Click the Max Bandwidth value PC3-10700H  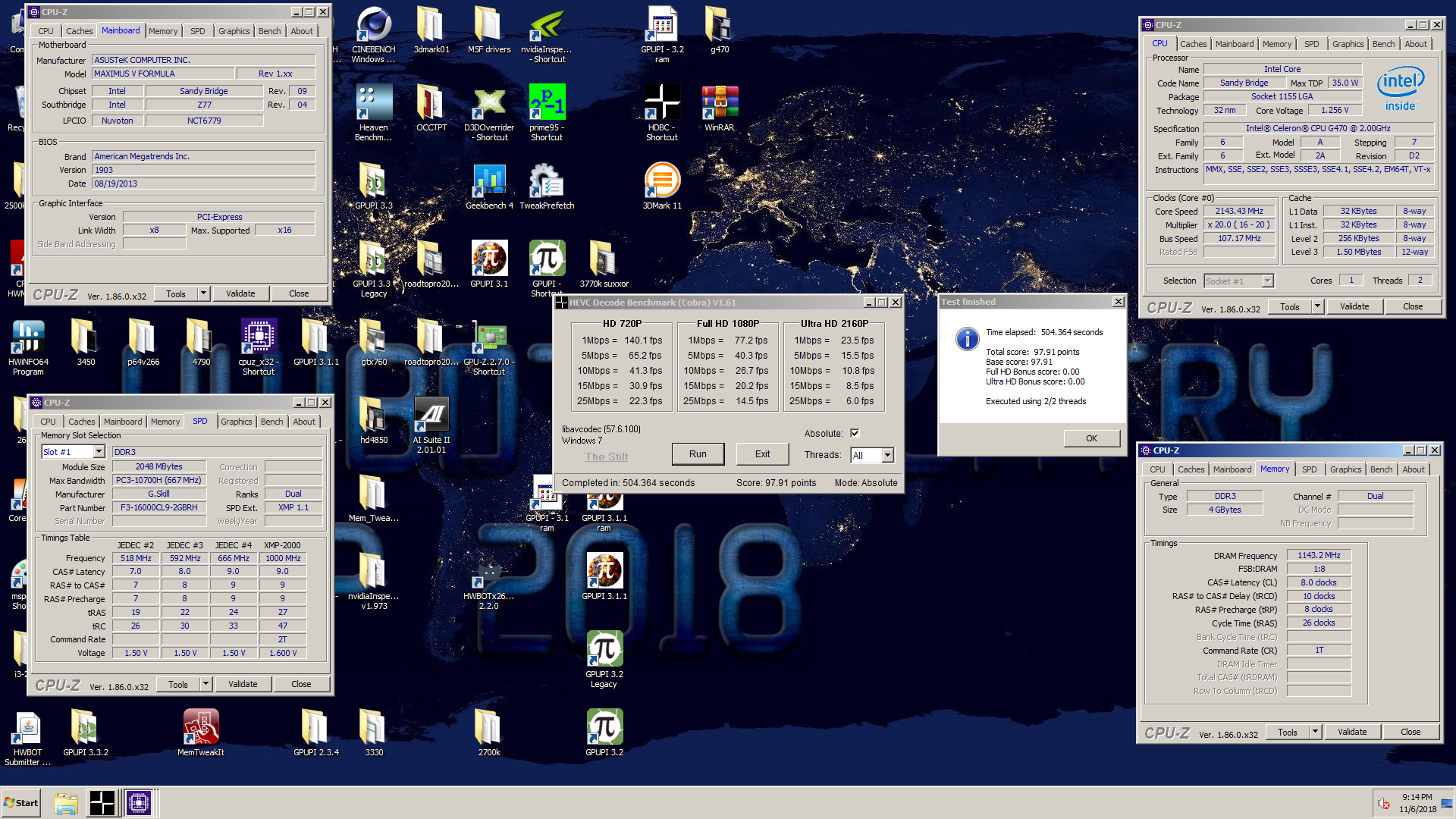[x=158, y=480]
